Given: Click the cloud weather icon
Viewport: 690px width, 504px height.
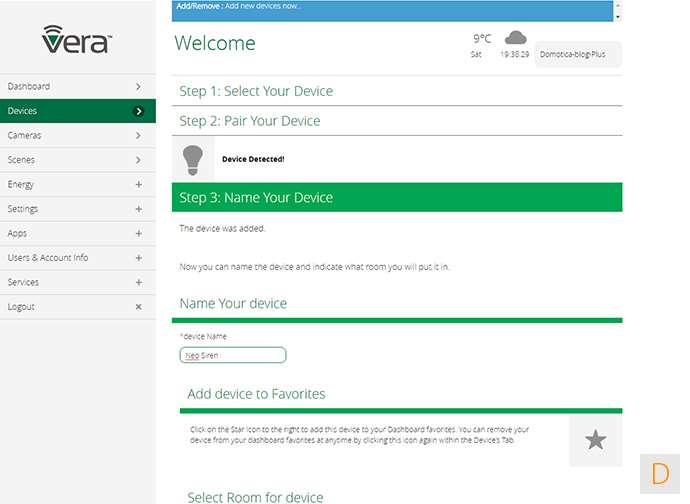Looking at the screenshot, I should coord(516,38).
